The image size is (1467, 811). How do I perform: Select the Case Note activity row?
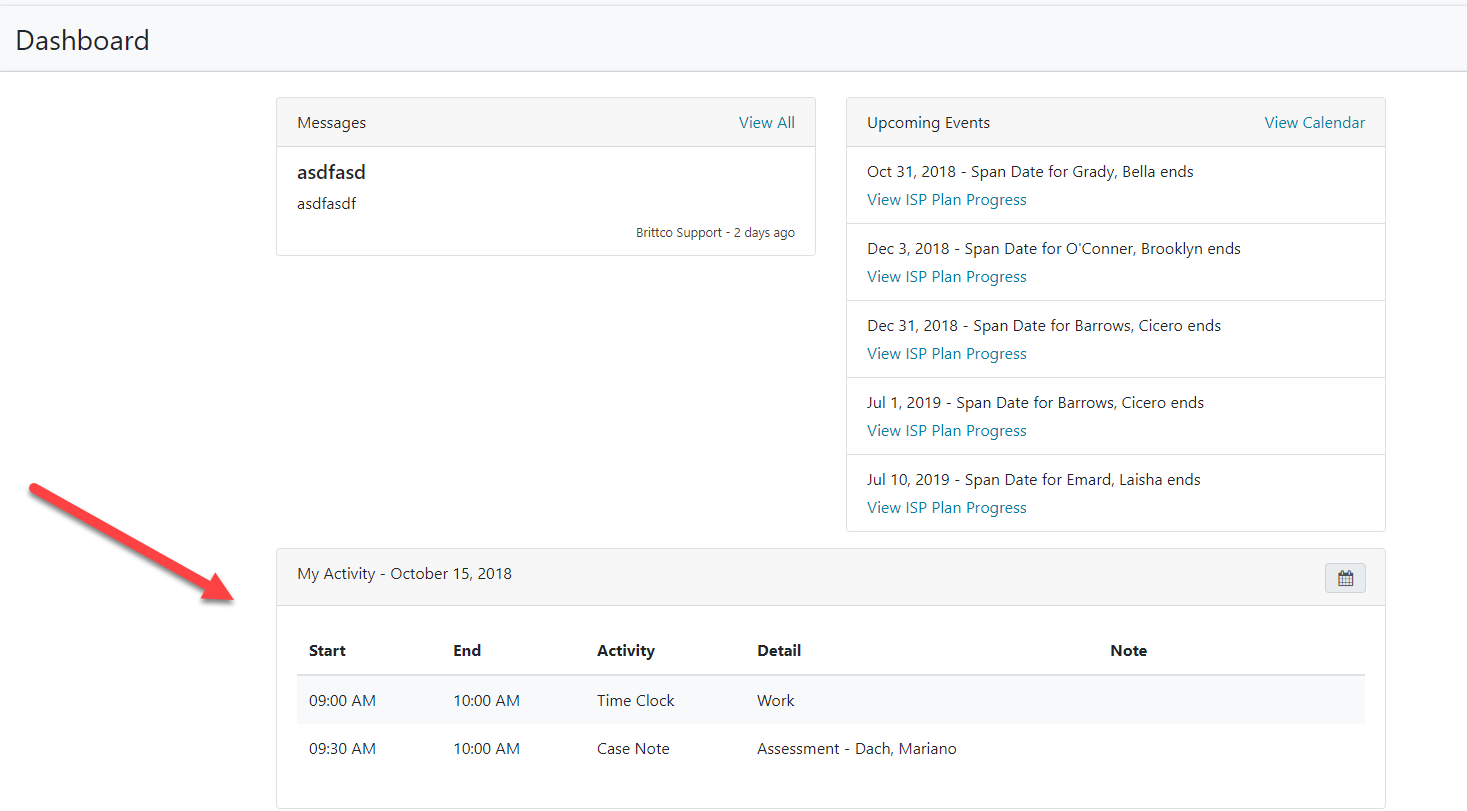click(633, 749)
